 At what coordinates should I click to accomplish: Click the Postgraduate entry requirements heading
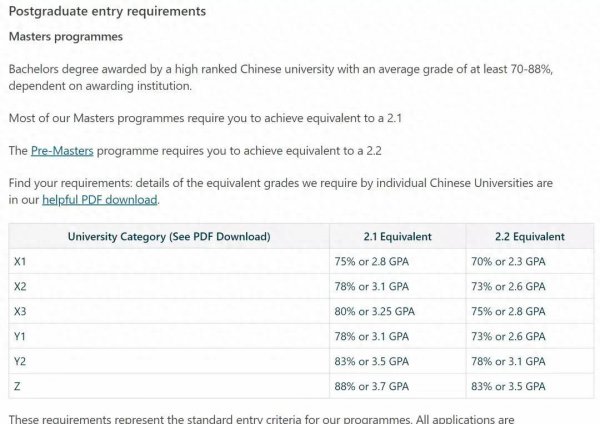pos(108,12)
